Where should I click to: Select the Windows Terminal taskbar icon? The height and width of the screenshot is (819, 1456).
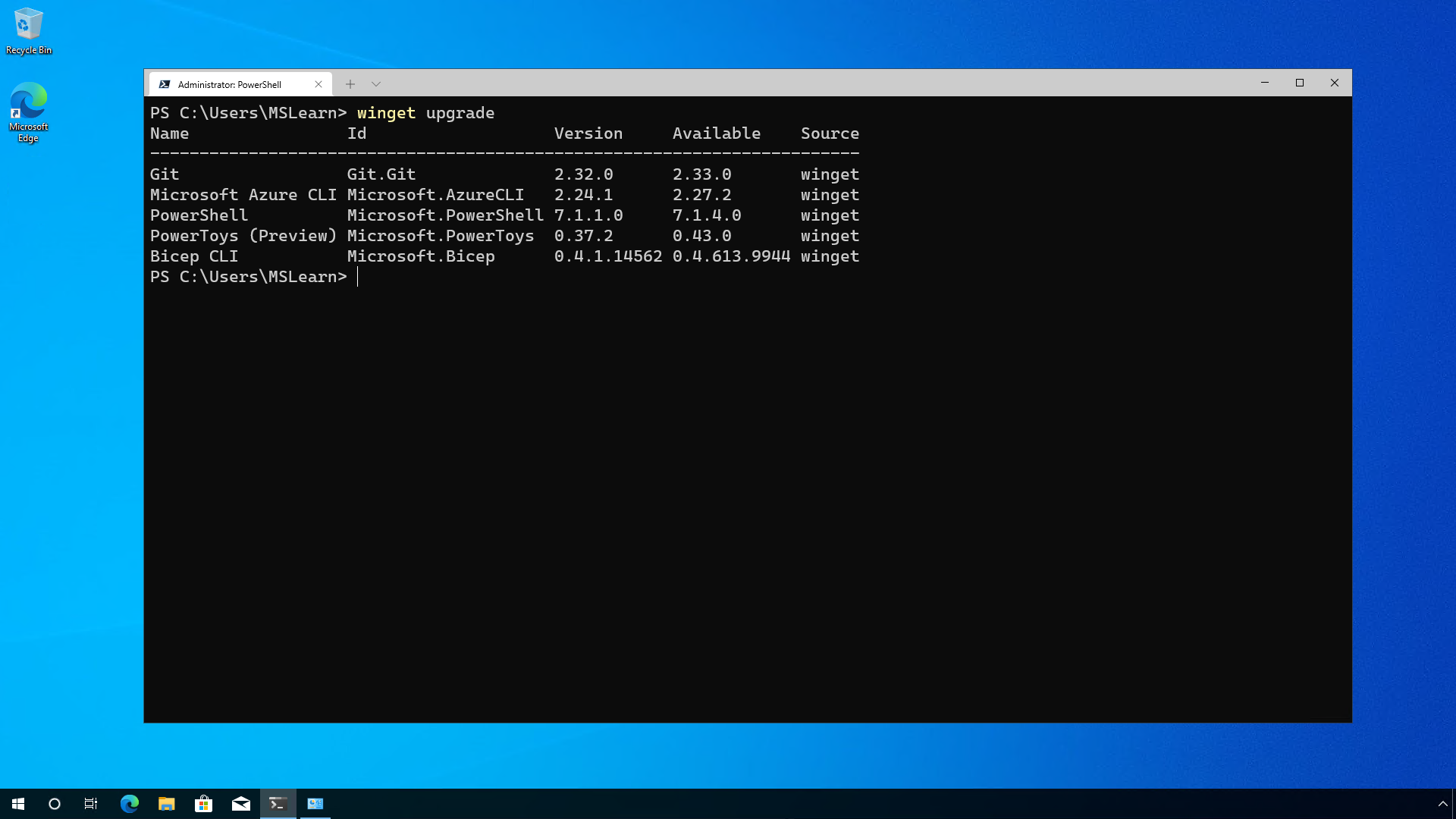(x=278, y=803)
